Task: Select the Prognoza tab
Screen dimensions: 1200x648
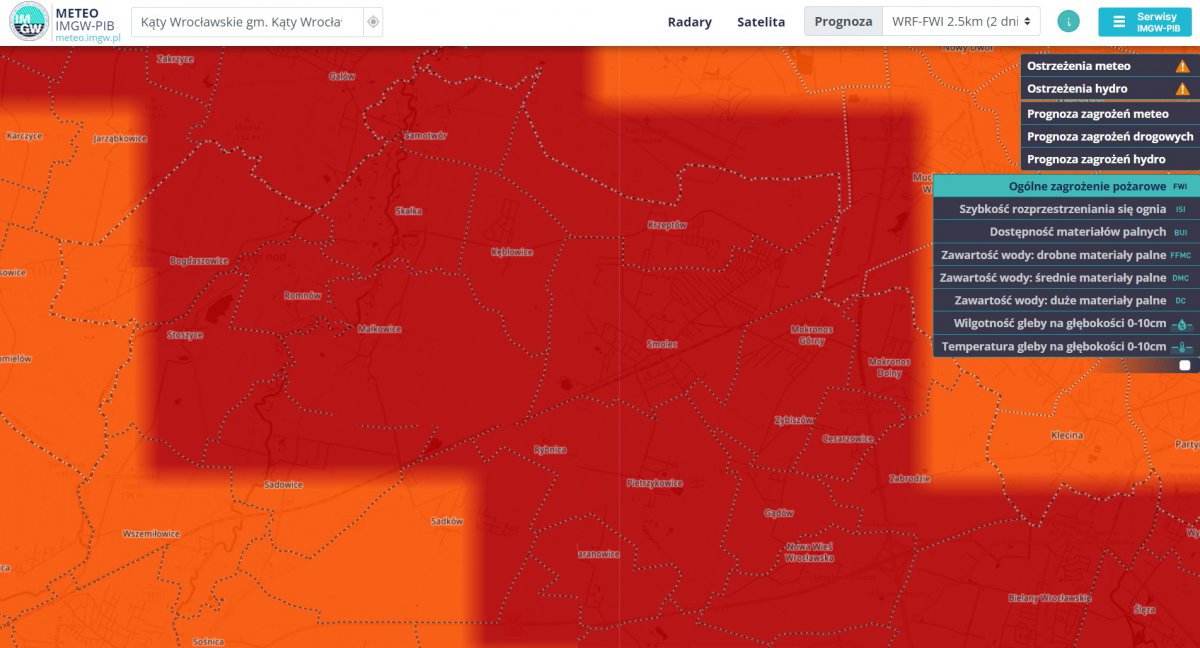Action: 843,22
